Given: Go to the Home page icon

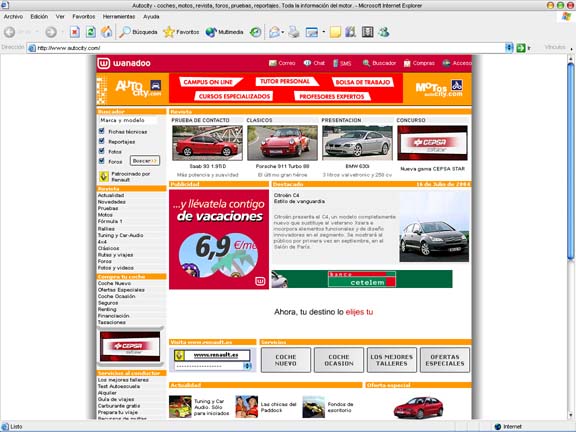Looking at the screenshot, I should (107, 32).
